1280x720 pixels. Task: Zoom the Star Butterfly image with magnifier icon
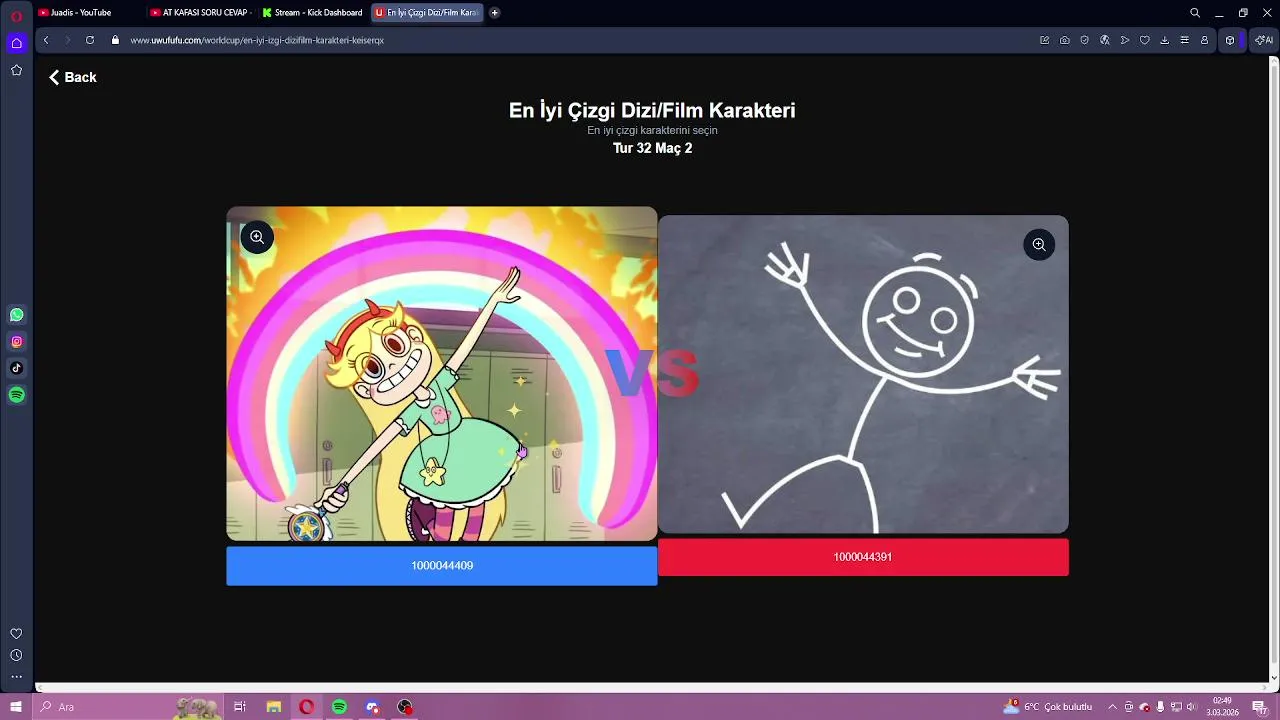tap(257, 237)
